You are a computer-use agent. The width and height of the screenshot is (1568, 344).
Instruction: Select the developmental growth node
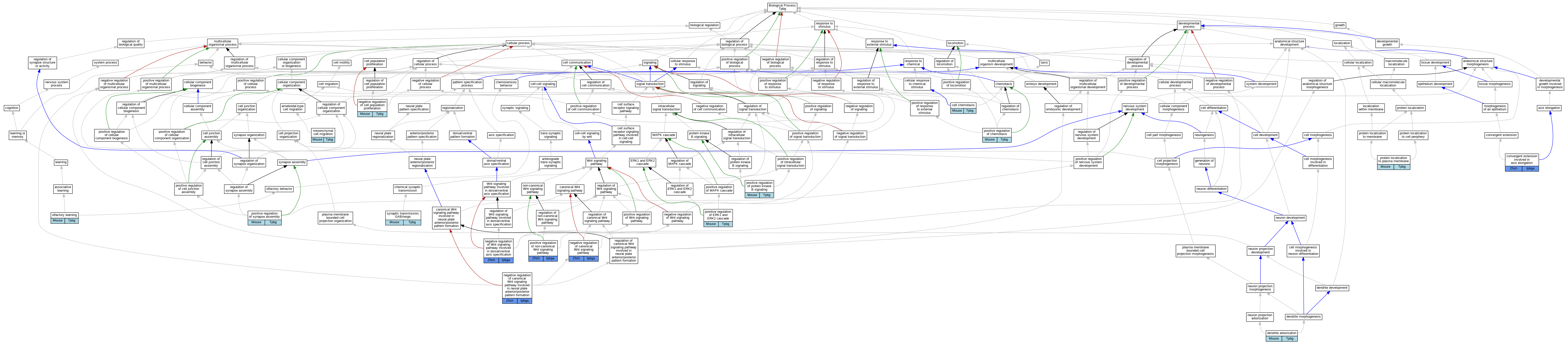[1387, 43]
